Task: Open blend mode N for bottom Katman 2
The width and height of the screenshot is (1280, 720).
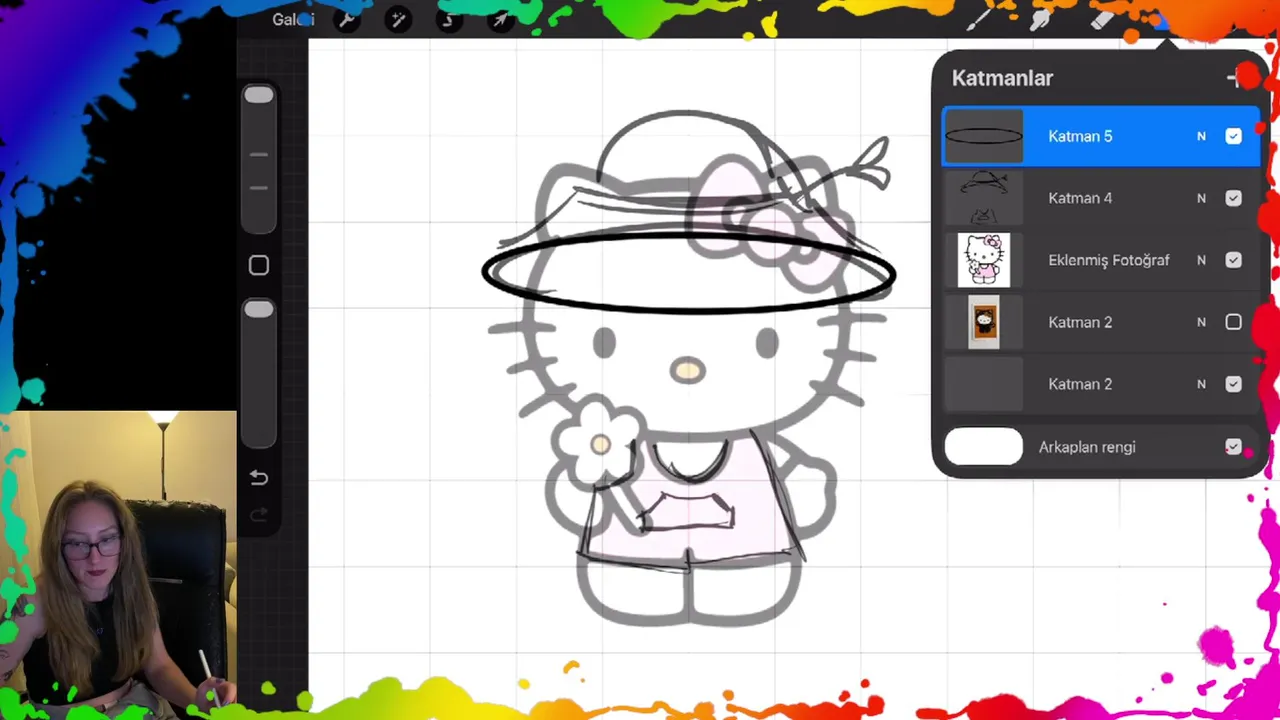Action: click(1201, 384)
